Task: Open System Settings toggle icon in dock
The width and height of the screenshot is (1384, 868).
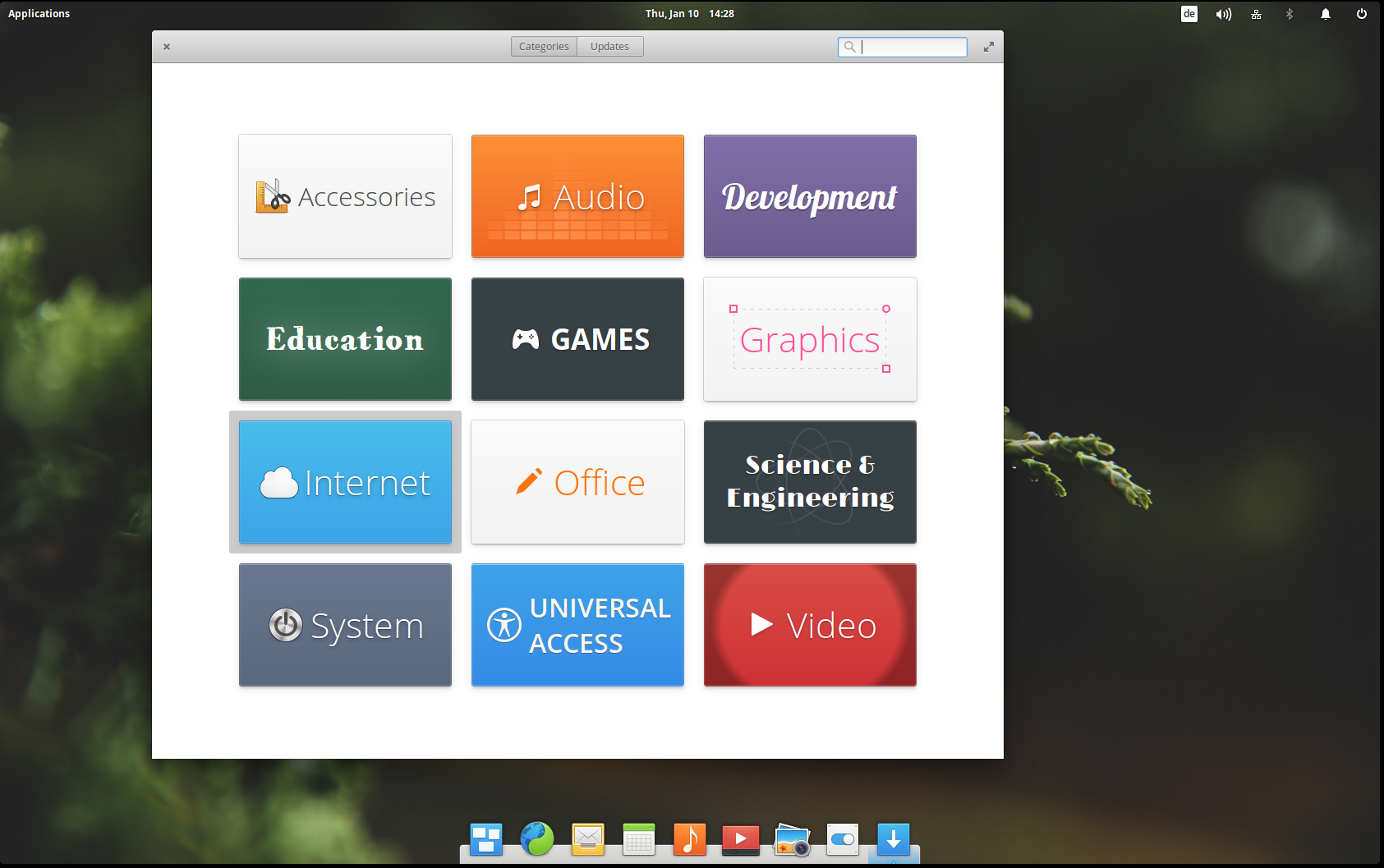Action: [x=843, y=839]
